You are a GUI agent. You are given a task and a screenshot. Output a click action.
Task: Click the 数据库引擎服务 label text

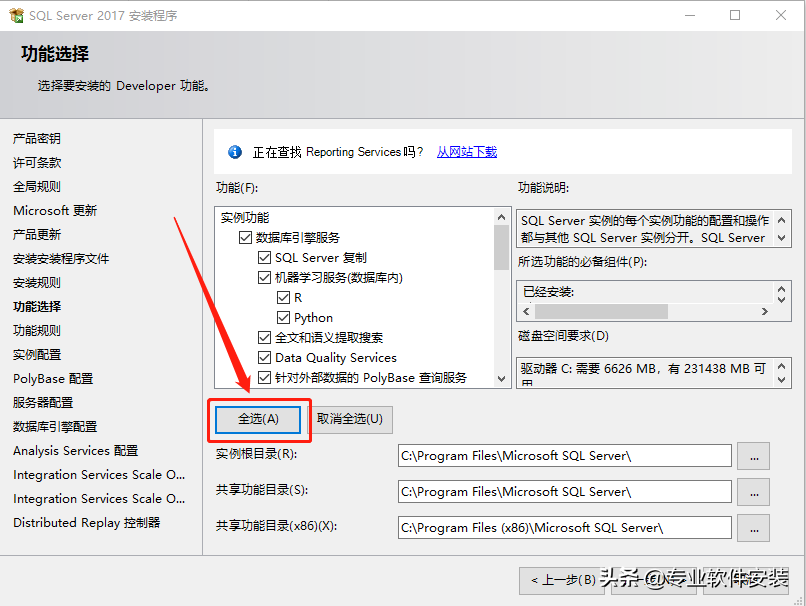(298, 238)
